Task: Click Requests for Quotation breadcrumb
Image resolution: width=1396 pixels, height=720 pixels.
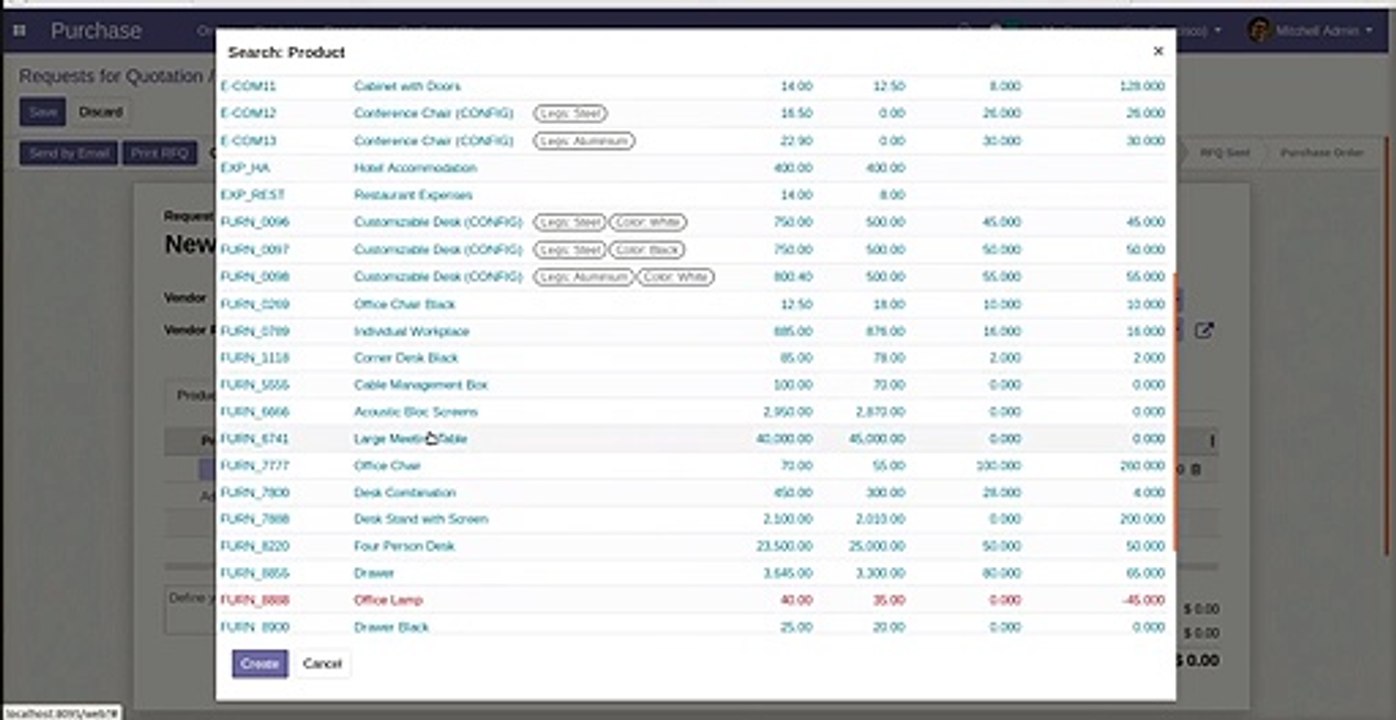Action: (x=113, y=77)
